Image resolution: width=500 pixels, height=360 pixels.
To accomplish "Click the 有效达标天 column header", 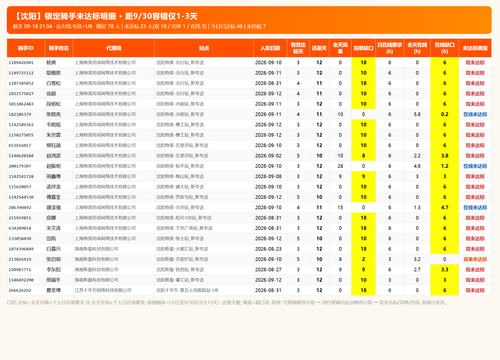I will tap(298, 48).
